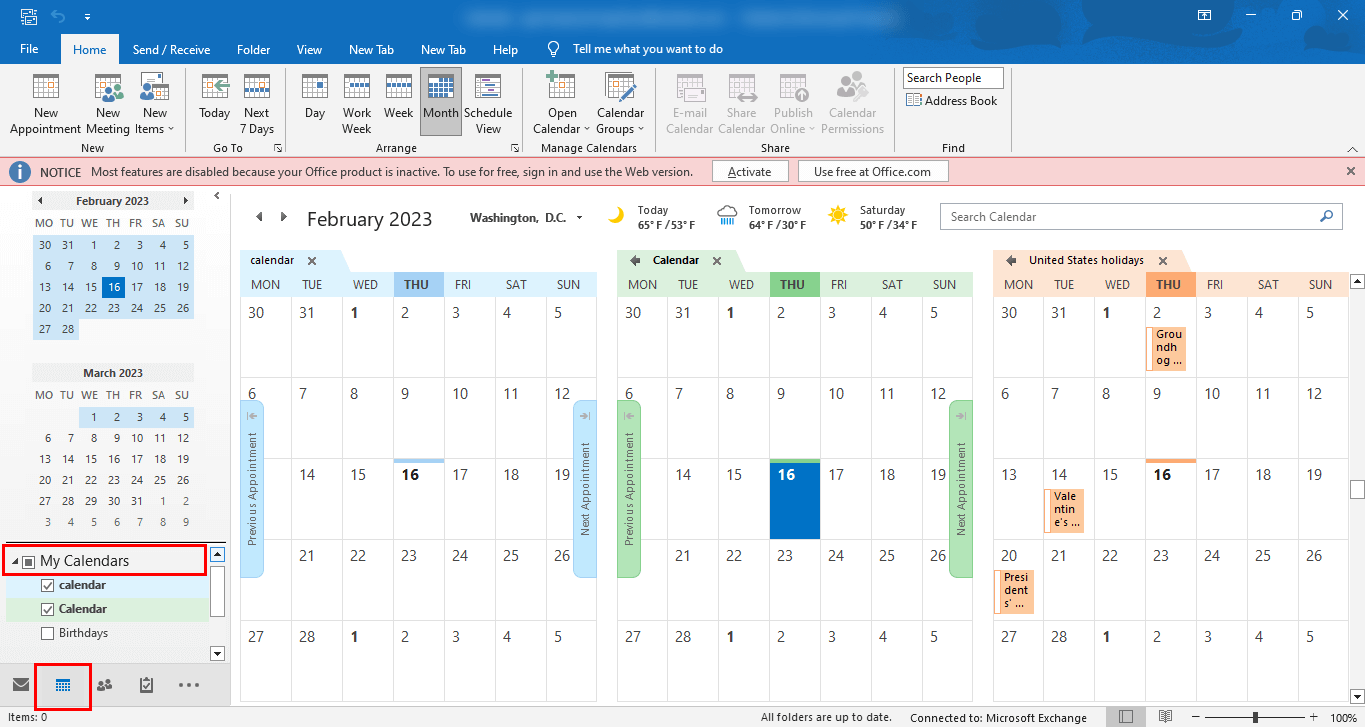Screen dimensions: 1365x727
Task: Open more navigation options (three dots)
Action: (189, 685)
